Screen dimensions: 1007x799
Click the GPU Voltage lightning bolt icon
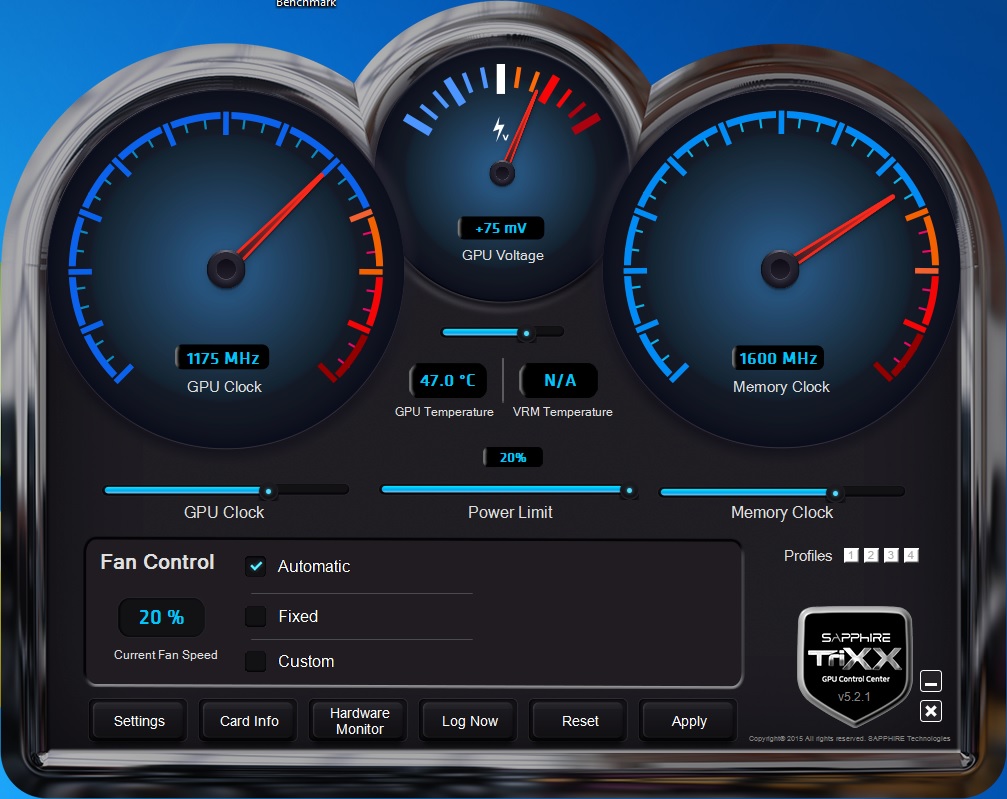click(x=500, y=129)
